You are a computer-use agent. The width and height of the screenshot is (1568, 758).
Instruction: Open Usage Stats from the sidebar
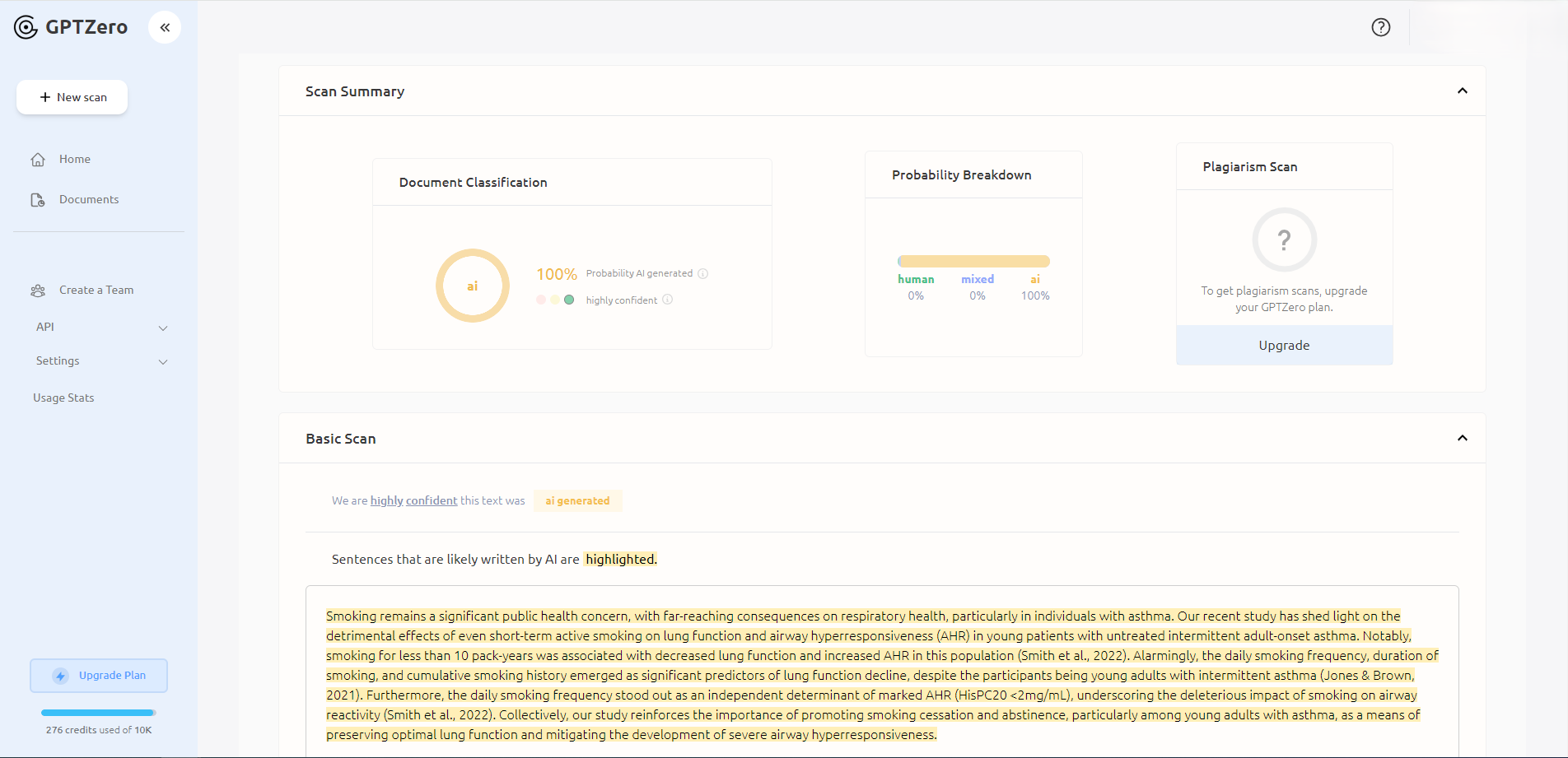coord(63,398)
